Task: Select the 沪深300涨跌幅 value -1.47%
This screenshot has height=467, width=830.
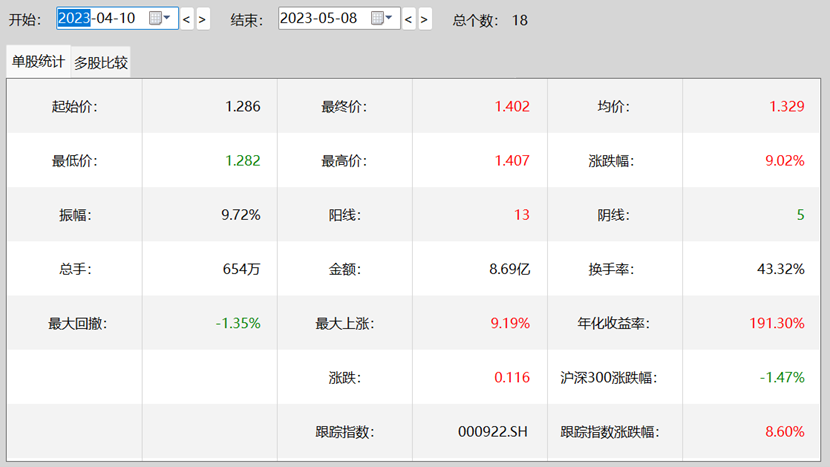Action: (x=782, y=378)
